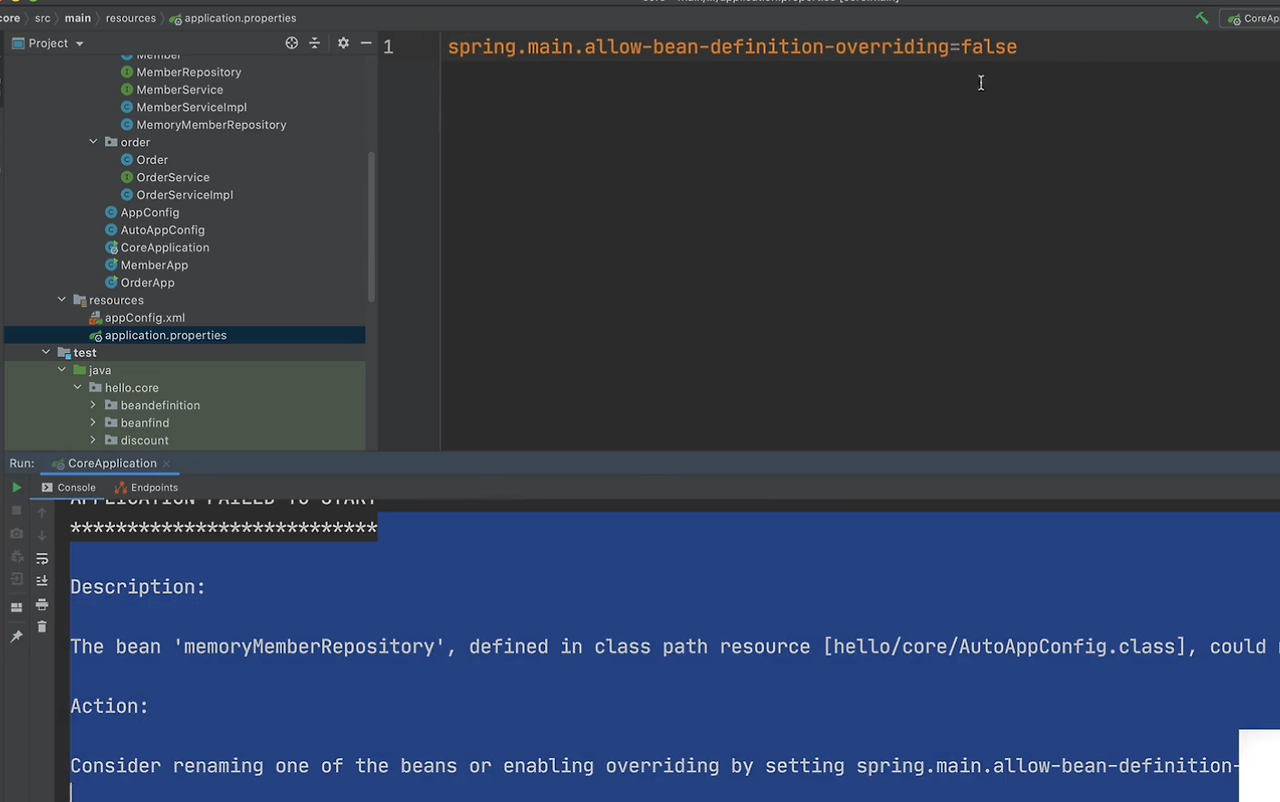Collapse the resources folder
Image resolution: width=1280 pixels, height=802 pixels.
point(62,300)
